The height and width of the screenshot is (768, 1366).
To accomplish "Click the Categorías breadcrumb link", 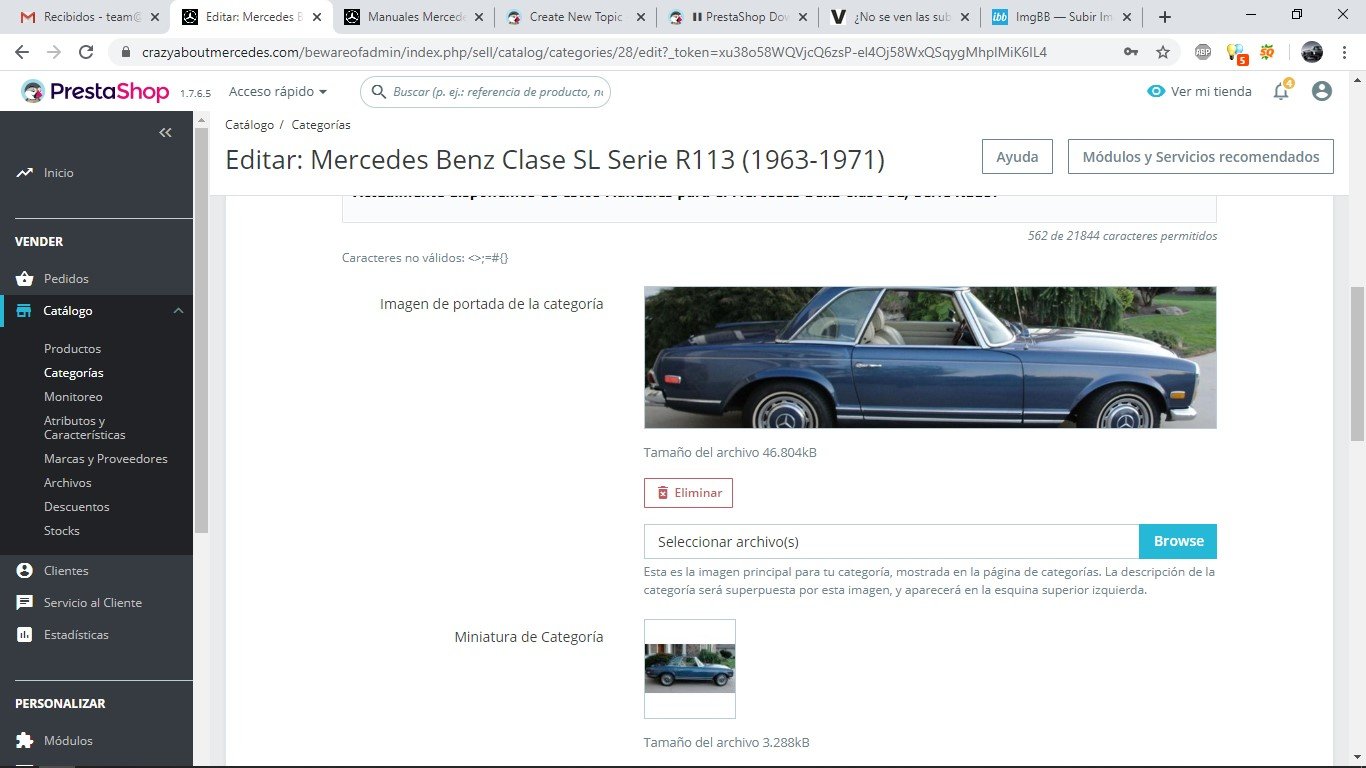I will [321, 125].
